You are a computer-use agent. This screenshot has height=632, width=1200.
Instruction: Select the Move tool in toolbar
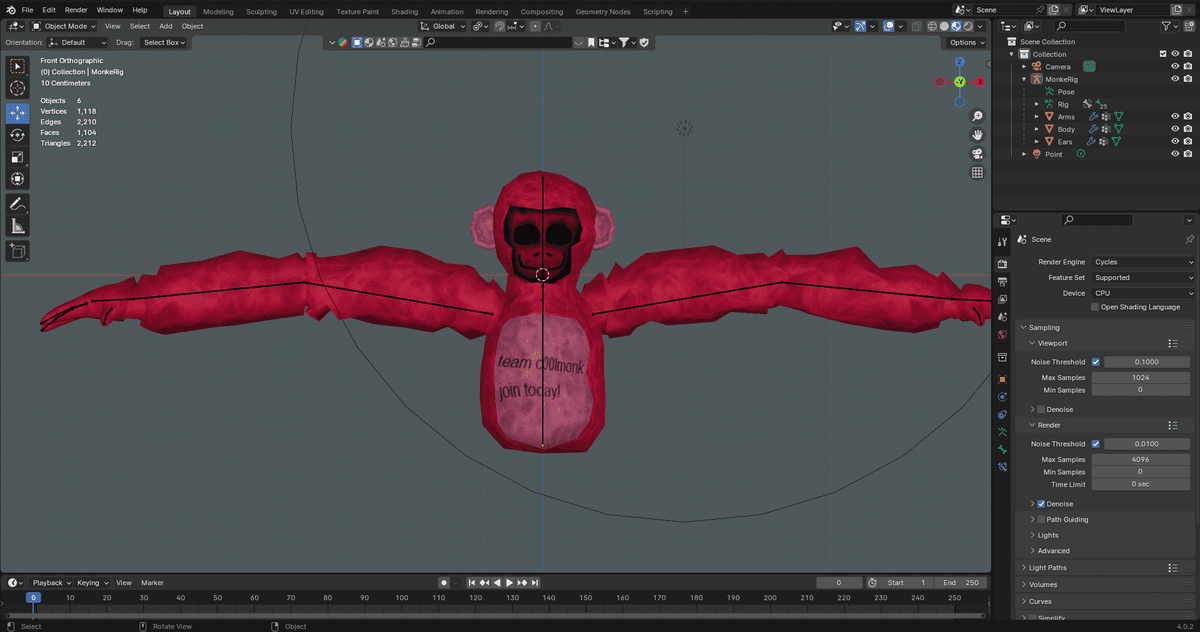(x=17, y=113)
